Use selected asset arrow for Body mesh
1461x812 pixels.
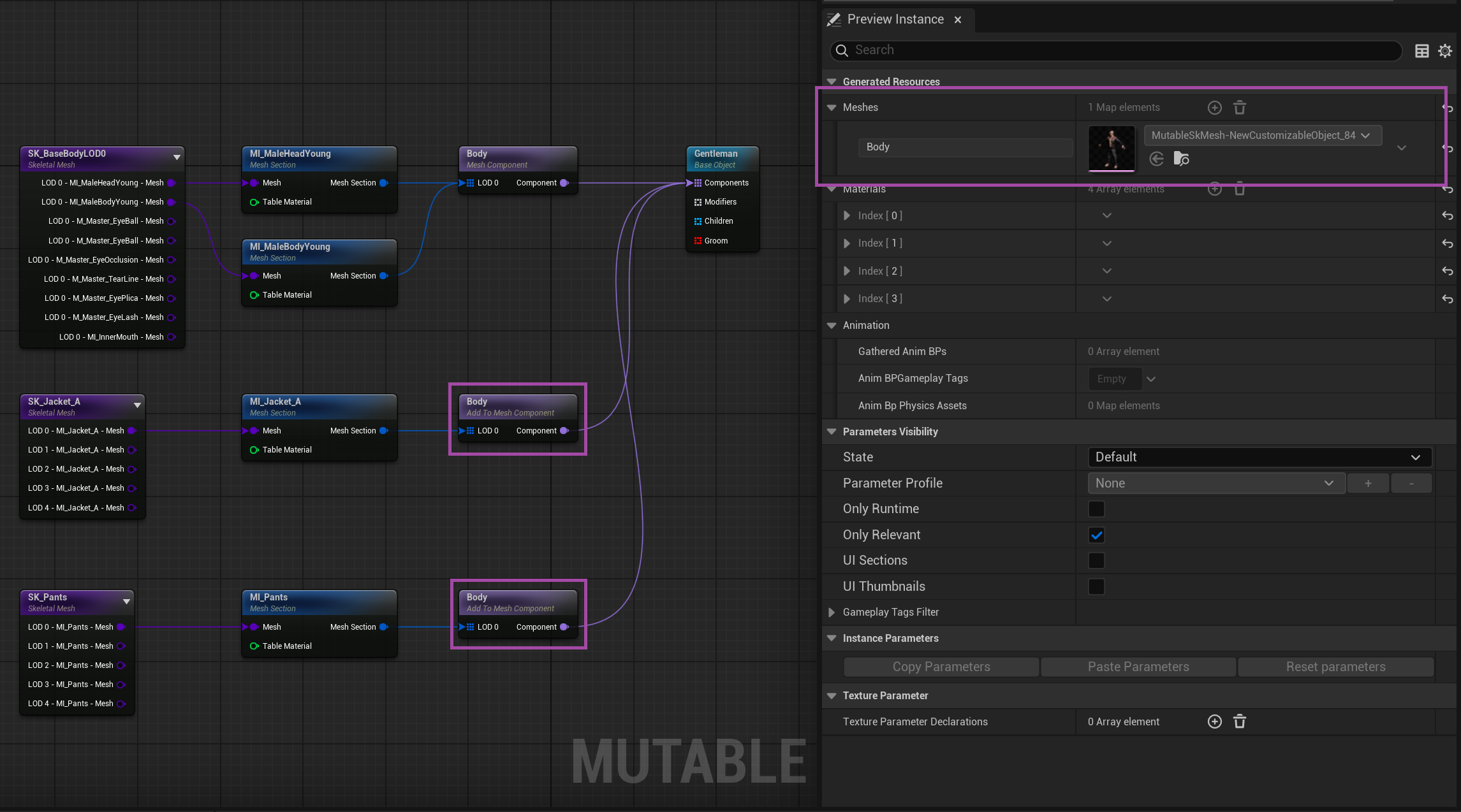click(1157, 159)
